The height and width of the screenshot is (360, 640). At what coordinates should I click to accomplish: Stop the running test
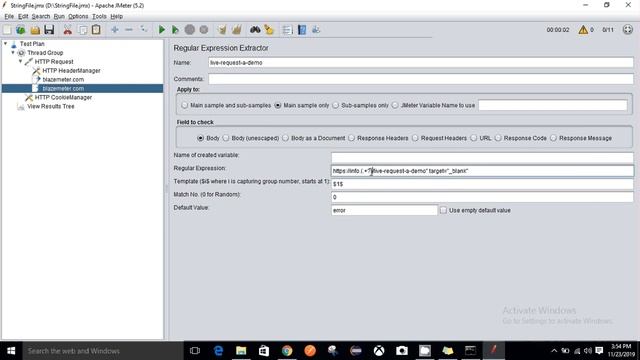coord(189,30)
